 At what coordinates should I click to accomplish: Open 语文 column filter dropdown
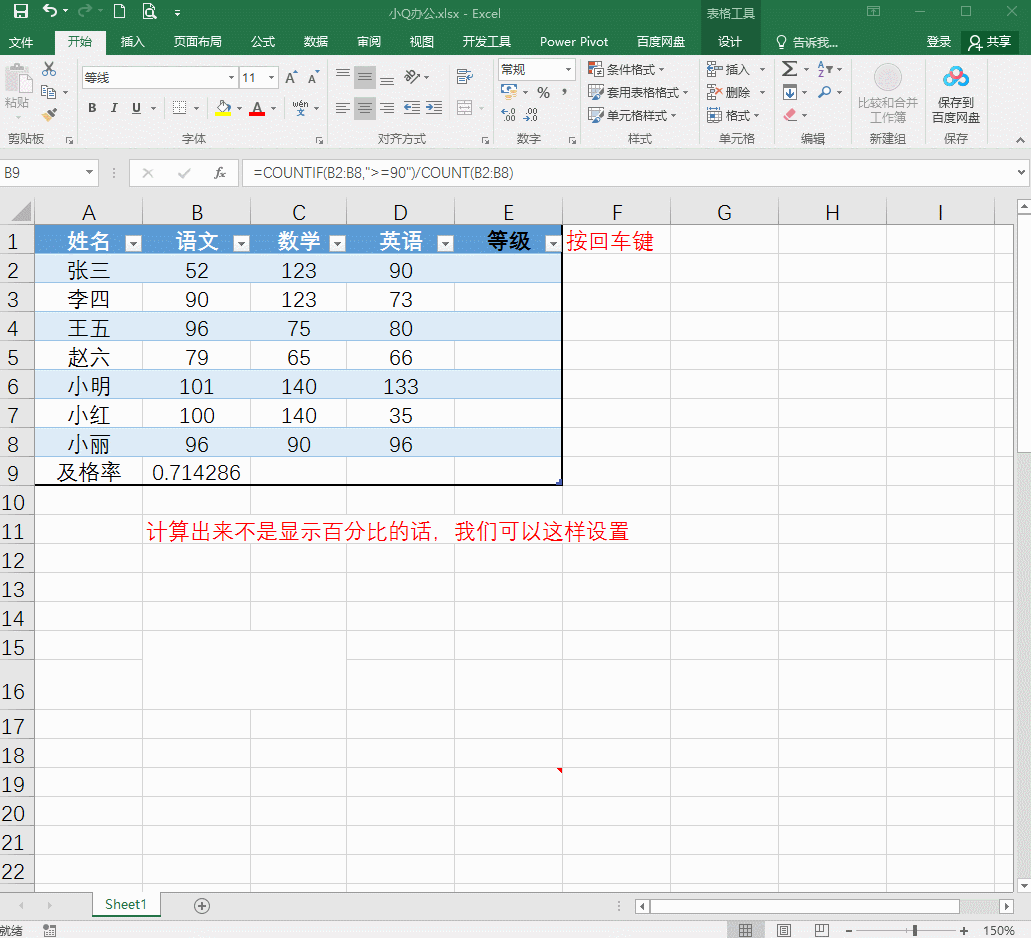[241, 244]
